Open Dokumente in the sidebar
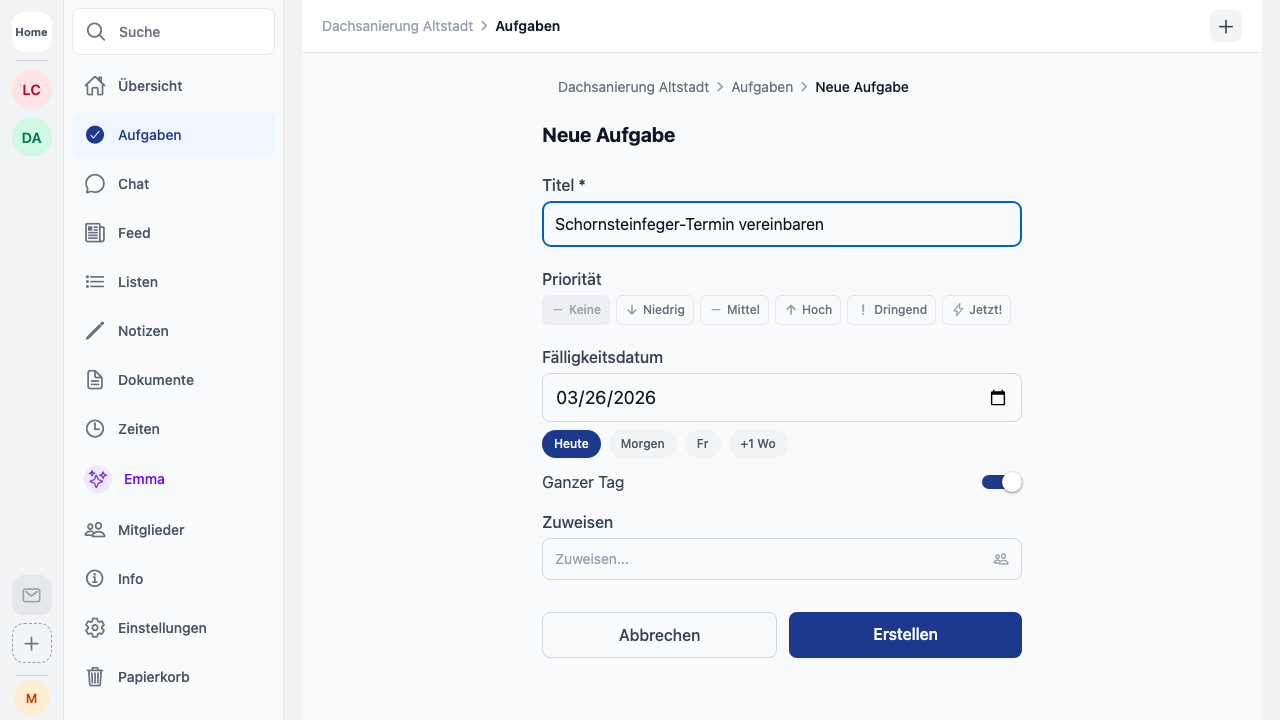The image size is (1280, 720). coord(155,380)
